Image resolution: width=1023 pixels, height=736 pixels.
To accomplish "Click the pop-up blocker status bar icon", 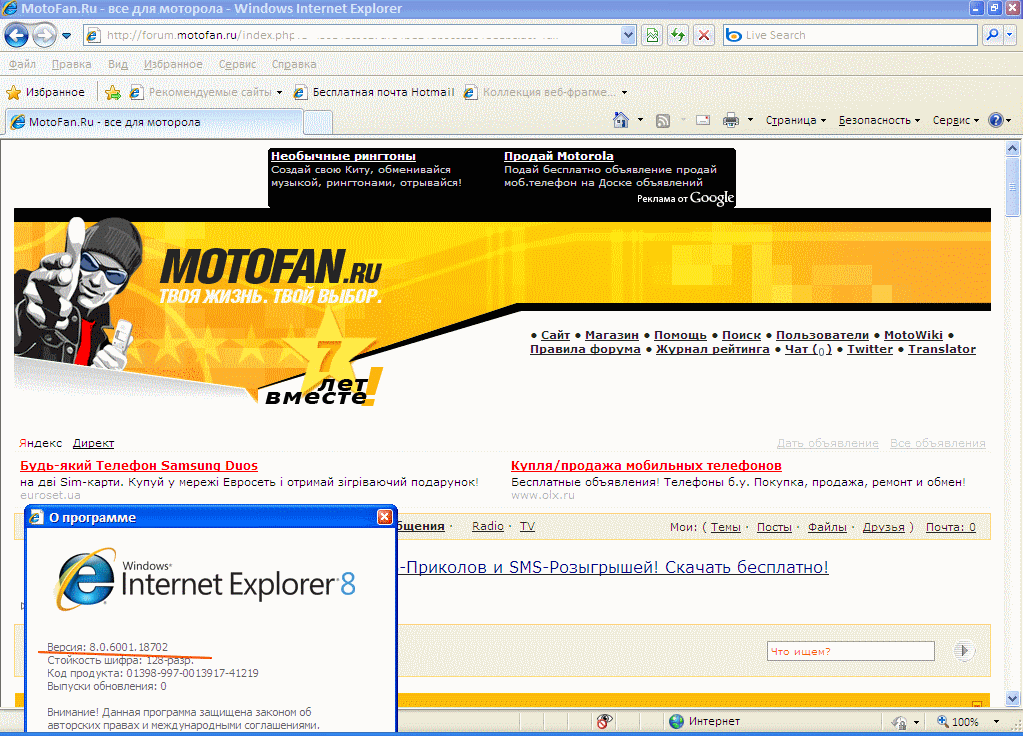I will 604,722.
